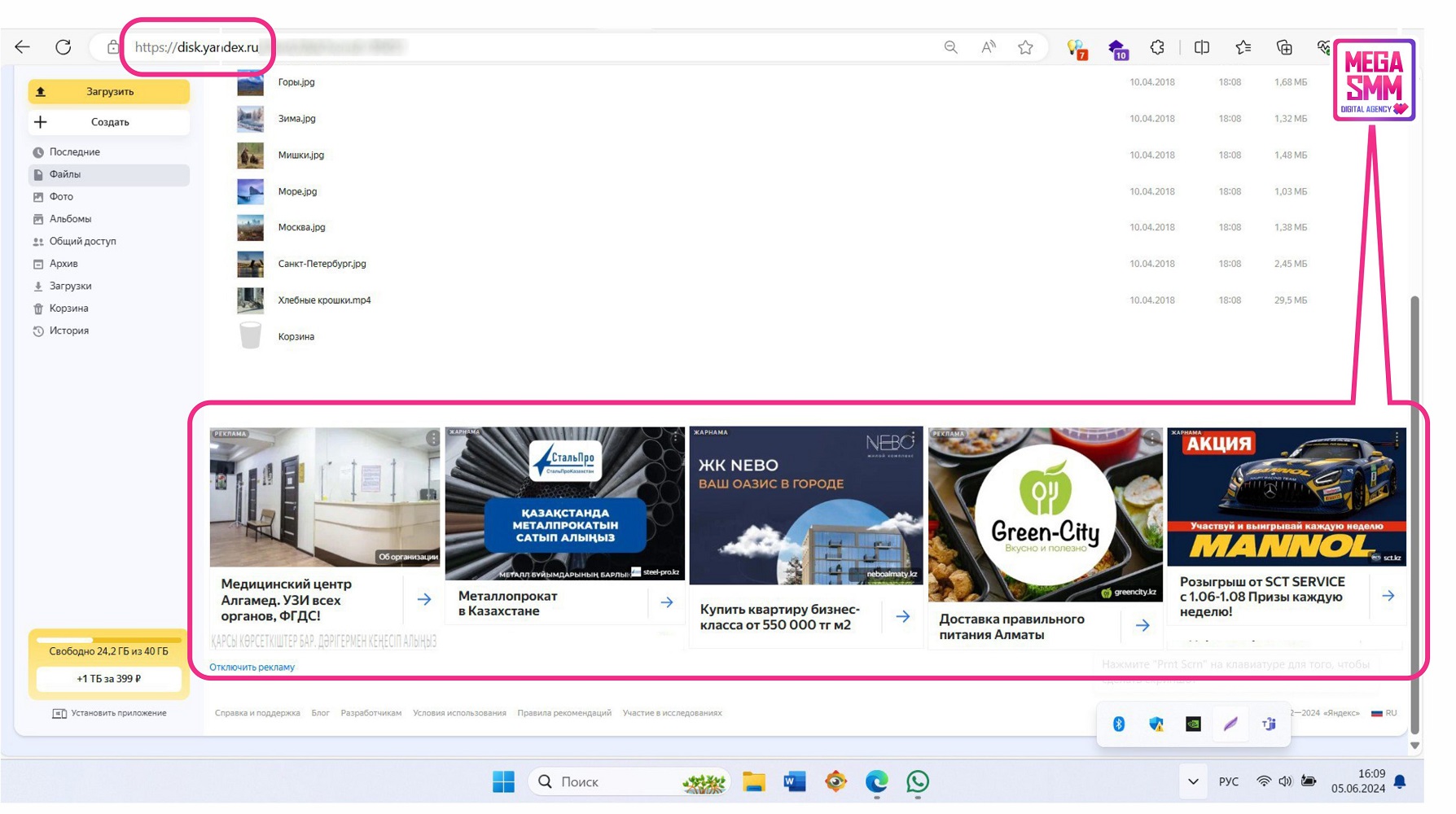Open WhatsApp from the taskbar
The width and height of the screenshot is (1456, 814).
pyautogui.click(x=918, y=782)
